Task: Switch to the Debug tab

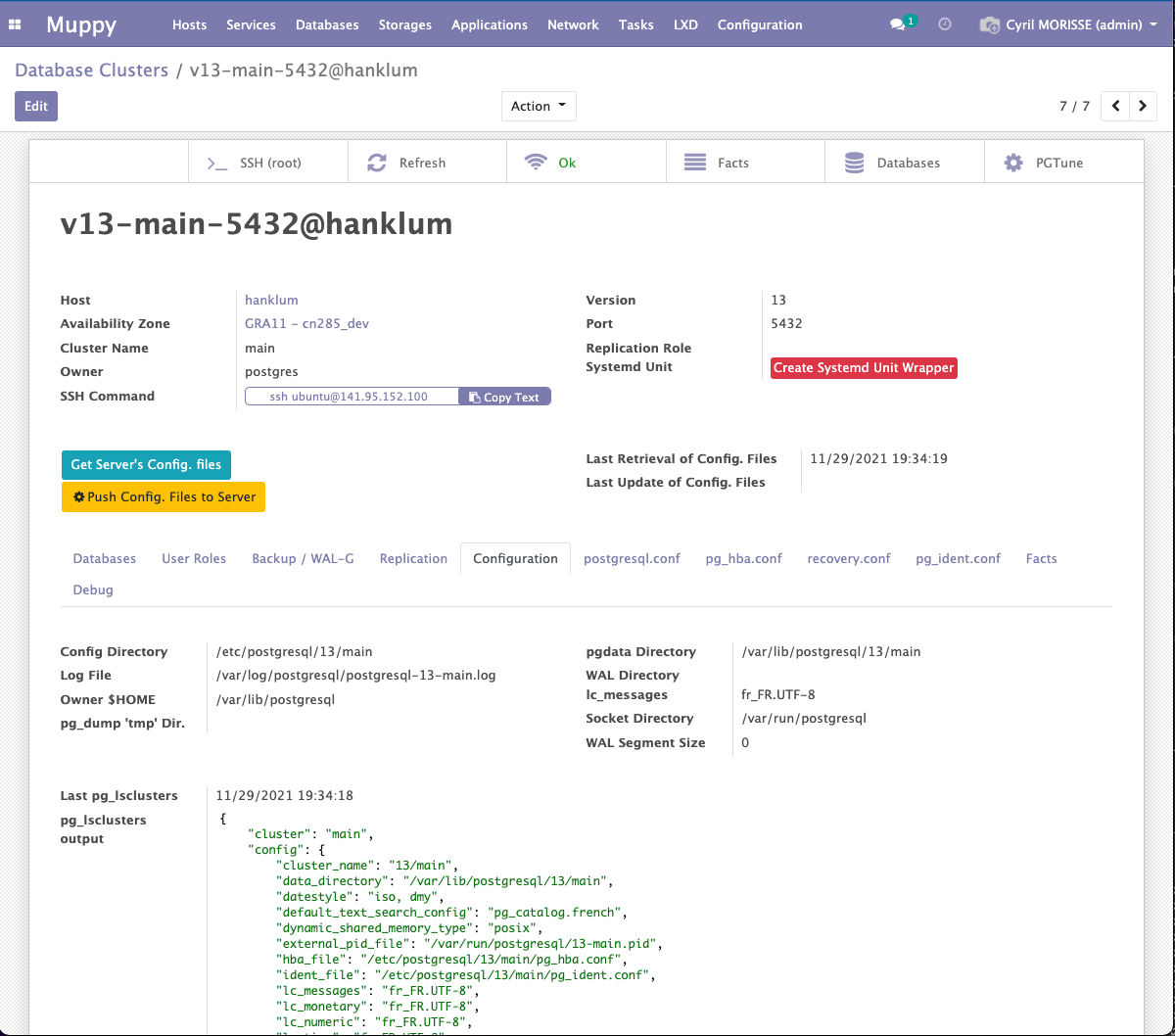Action: tap(93, 589)
